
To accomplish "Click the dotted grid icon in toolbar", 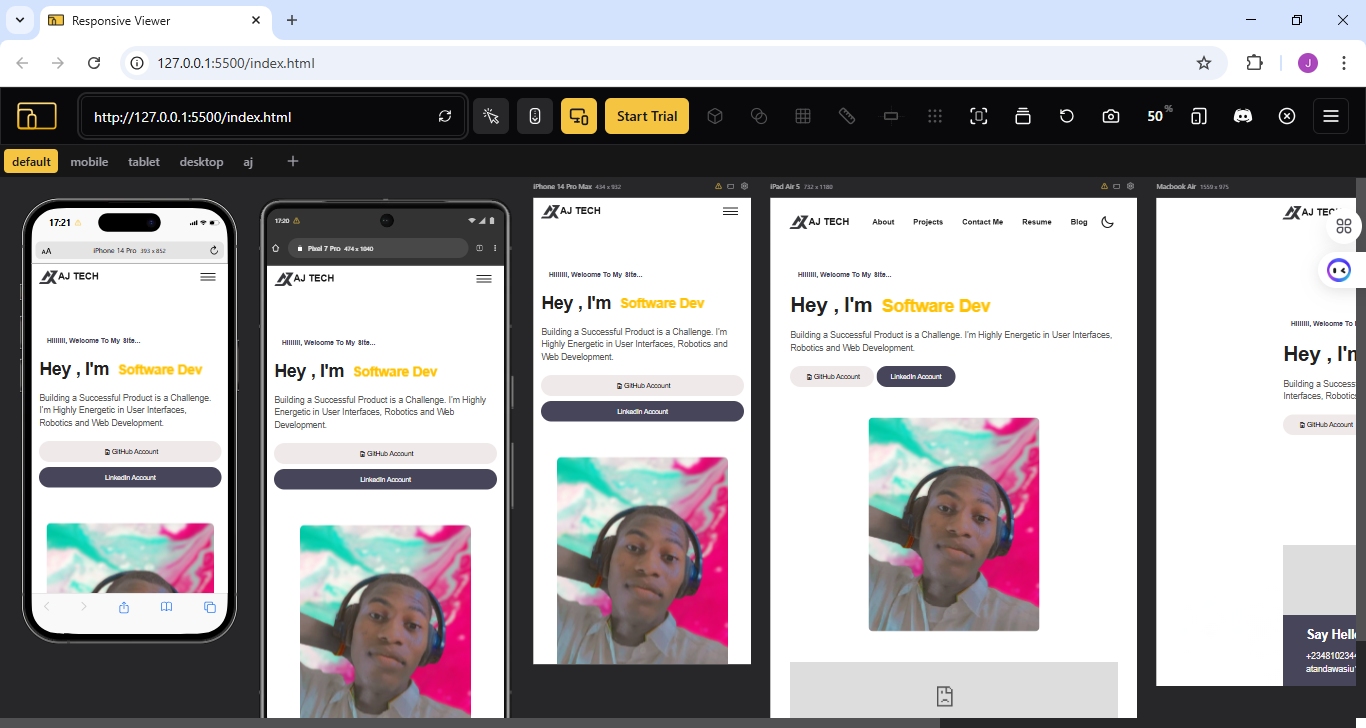I will coord(935,116).
